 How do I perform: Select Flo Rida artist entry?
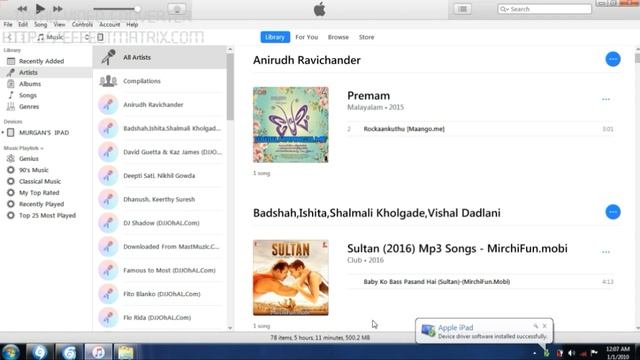(160, 318)
